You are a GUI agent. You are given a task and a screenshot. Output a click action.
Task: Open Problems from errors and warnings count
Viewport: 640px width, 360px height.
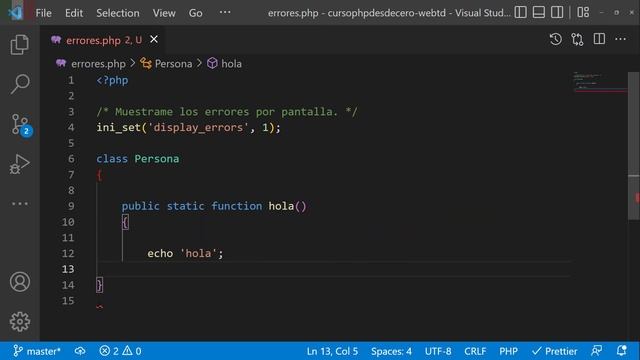[x=120, y=351]
